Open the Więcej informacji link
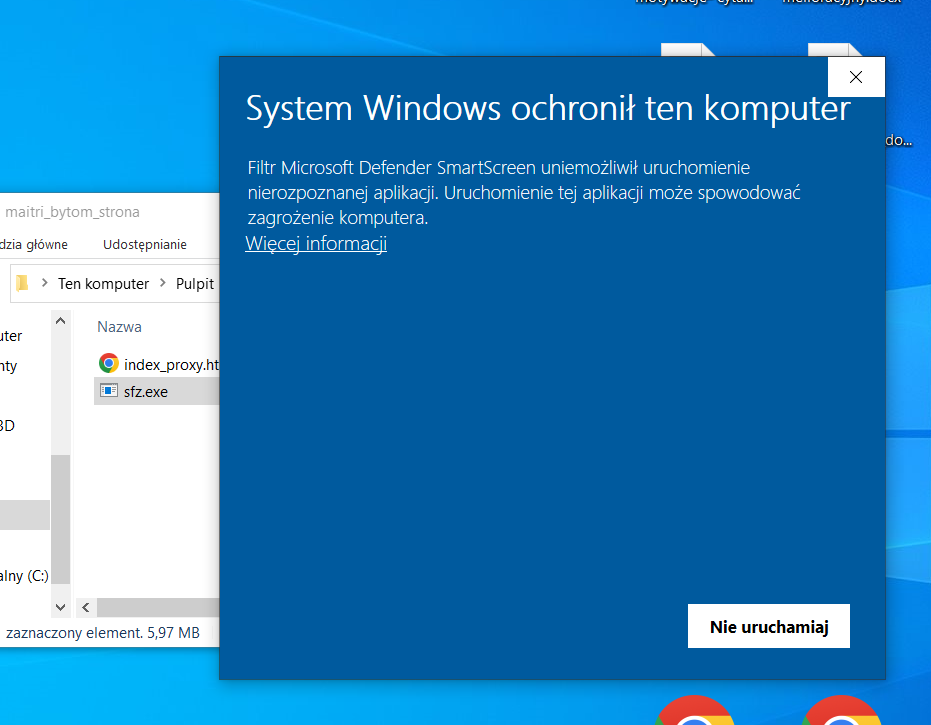The height and width of the screenshot is (725, 931). pyautogui.click(x=316, y=243)
